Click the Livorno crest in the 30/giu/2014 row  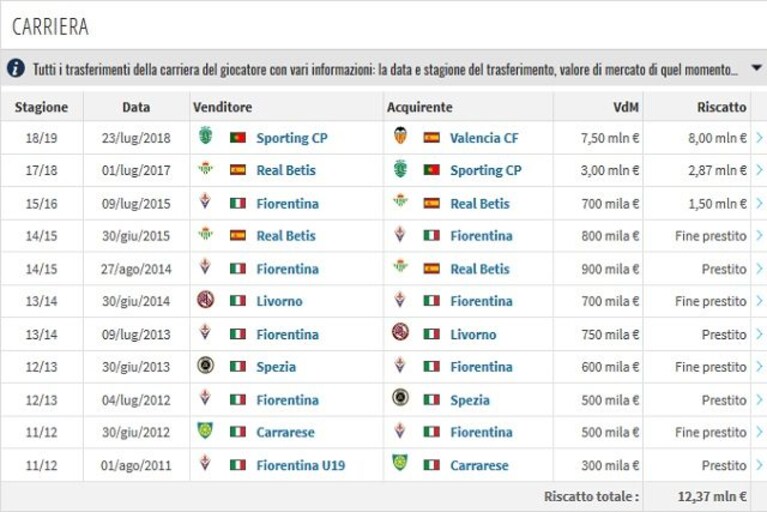(205, 299)
